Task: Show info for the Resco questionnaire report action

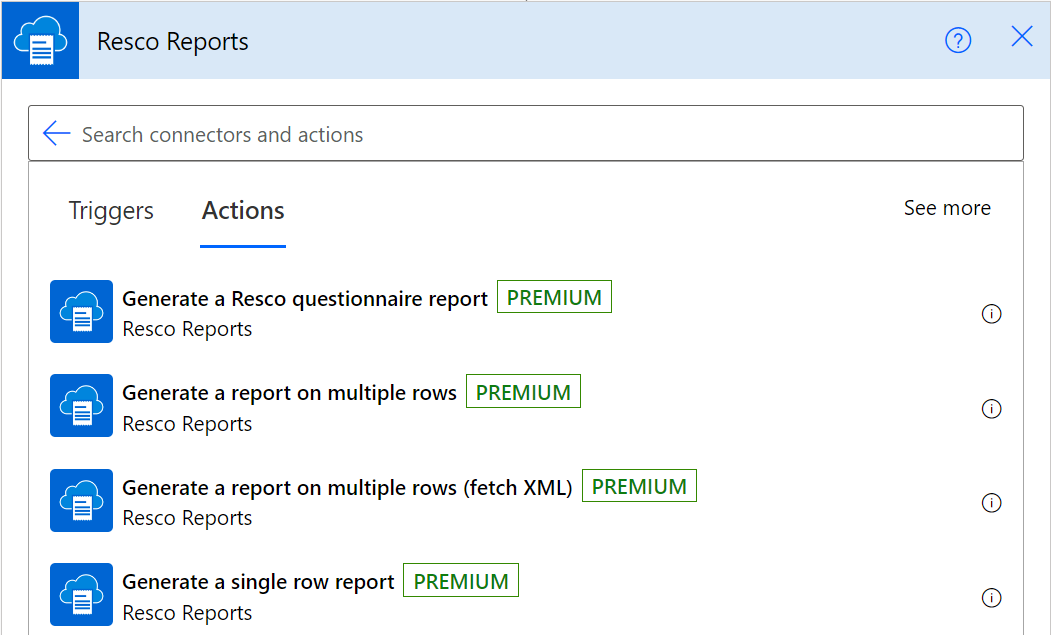Action: tap(991, 314)
